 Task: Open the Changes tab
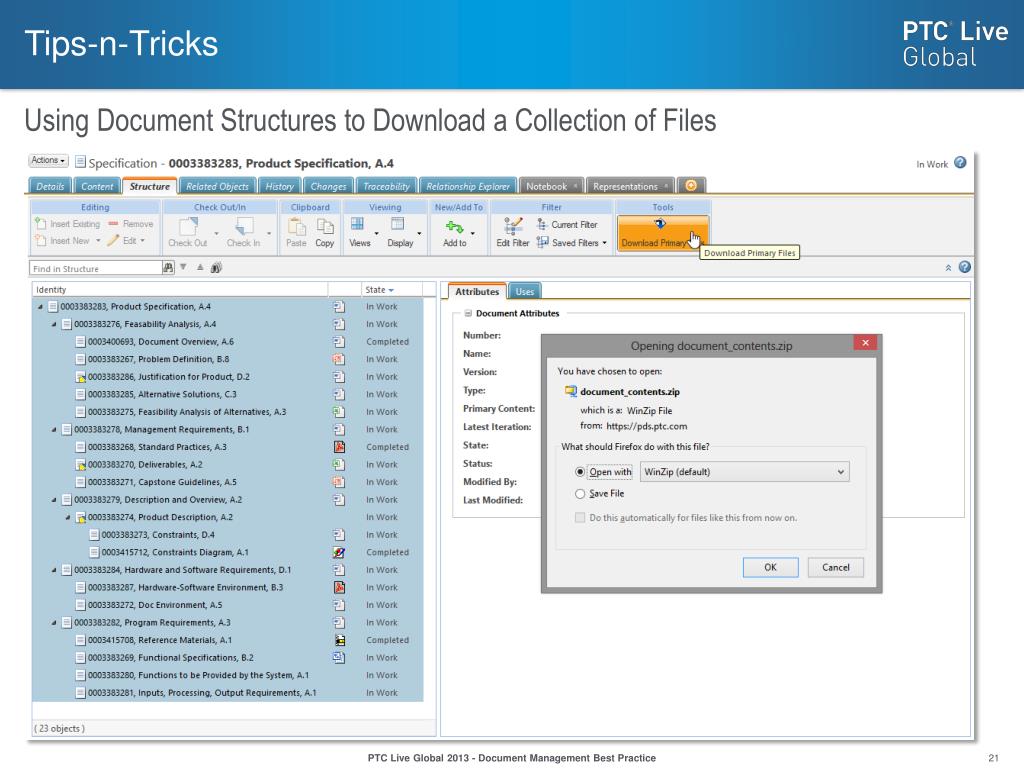coord(328,186)
